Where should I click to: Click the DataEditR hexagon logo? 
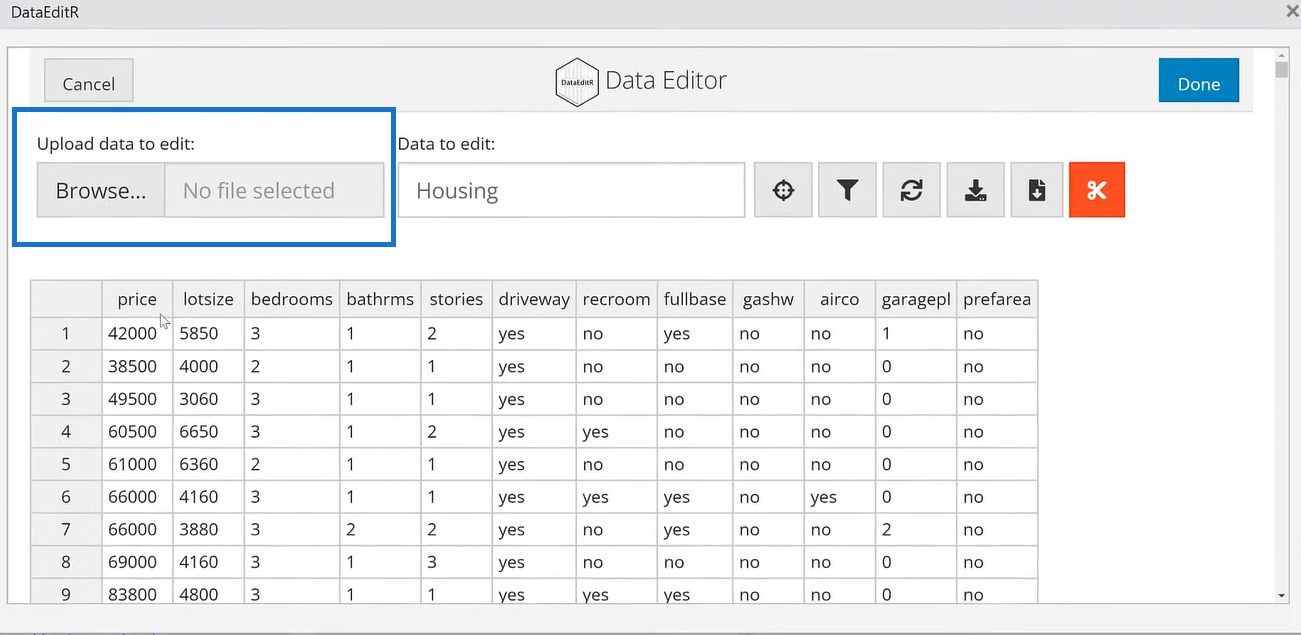click(x=576, y=81)
